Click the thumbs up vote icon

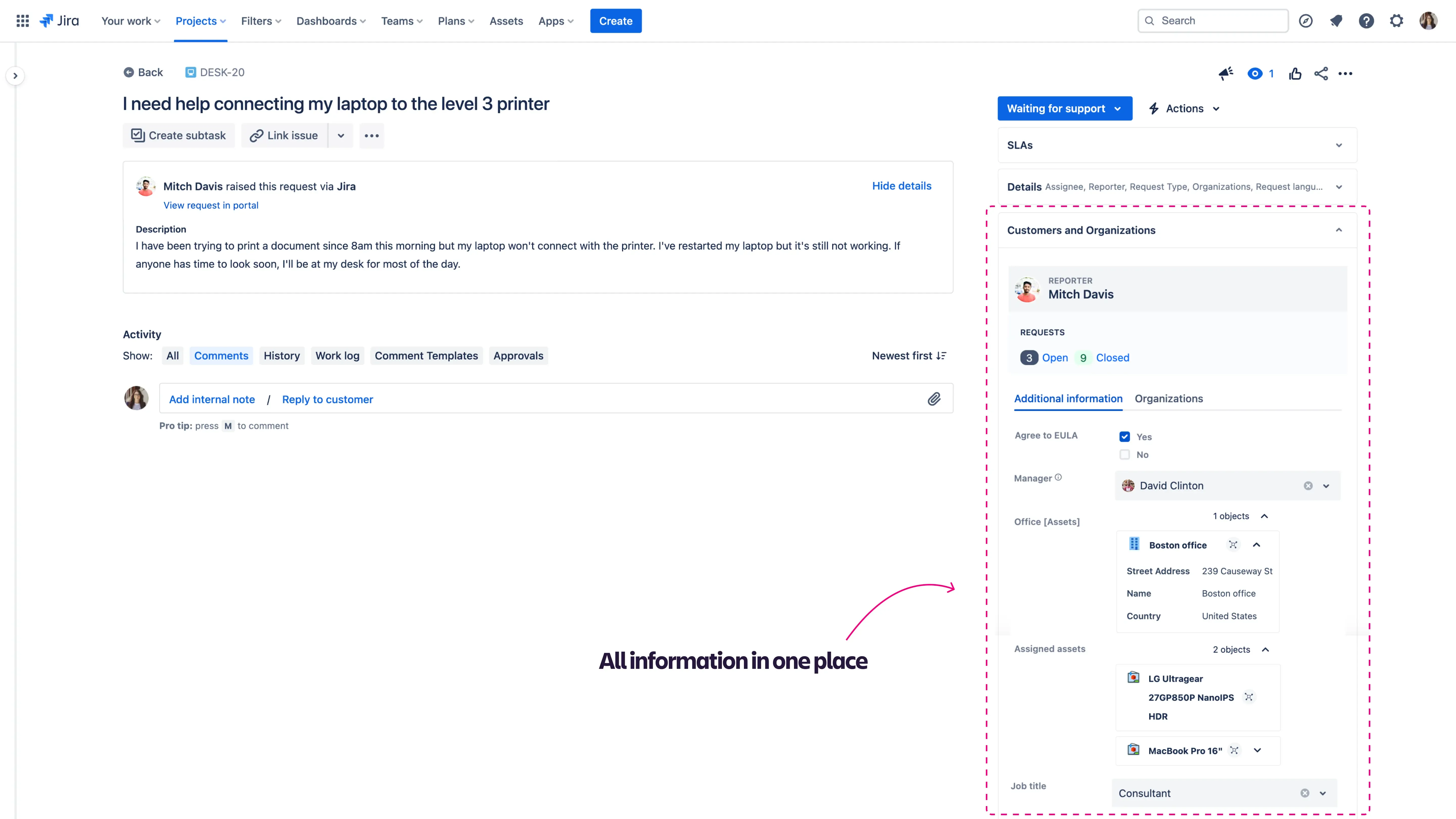1295,74
